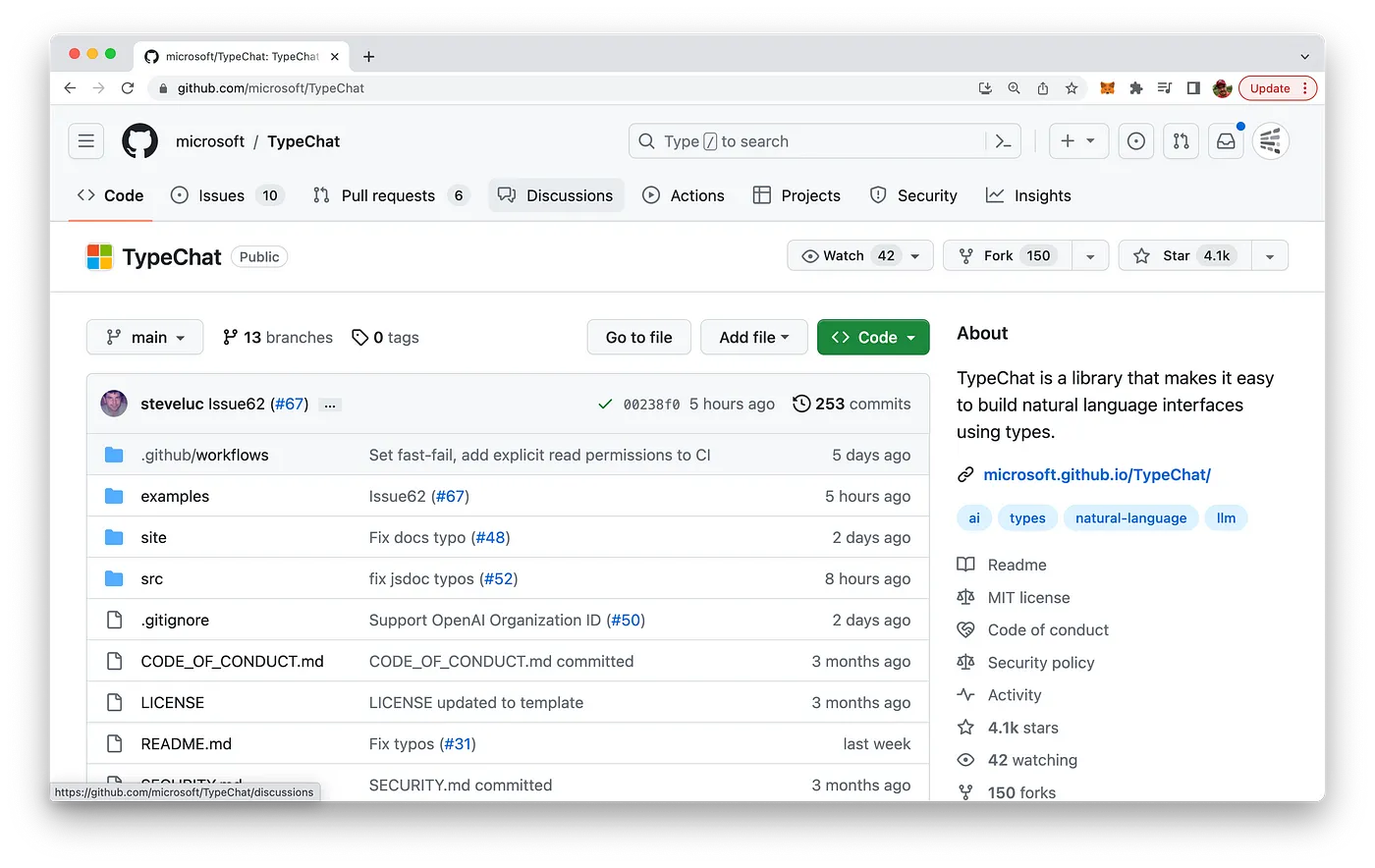Screen dimensions: 1375x868
Task: Click the zoom magnifier icon in address bar
Action: coord(1014,88)
